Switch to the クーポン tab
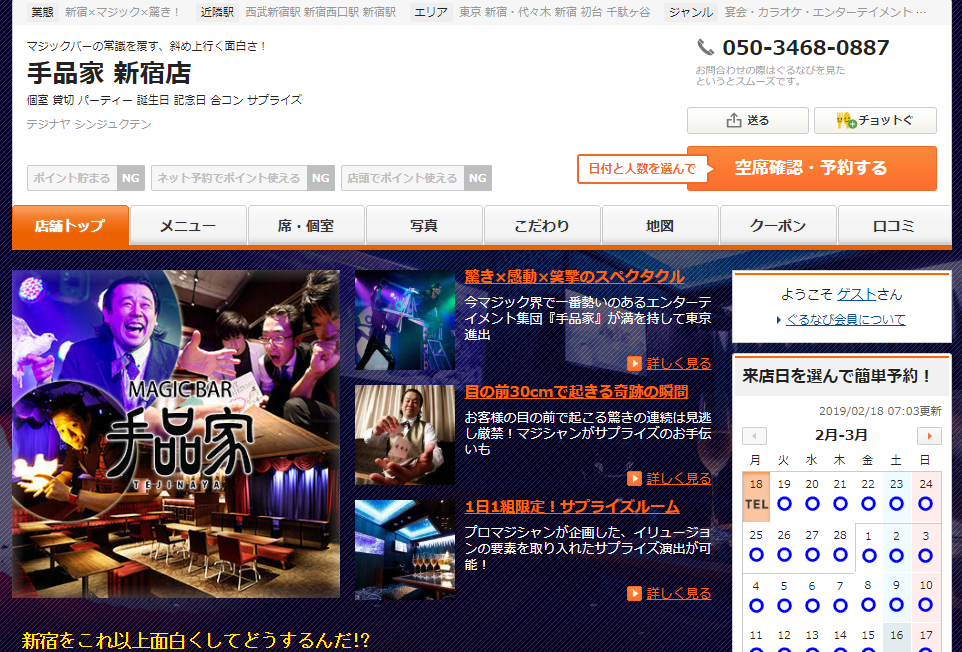 [x=777, y=226]
